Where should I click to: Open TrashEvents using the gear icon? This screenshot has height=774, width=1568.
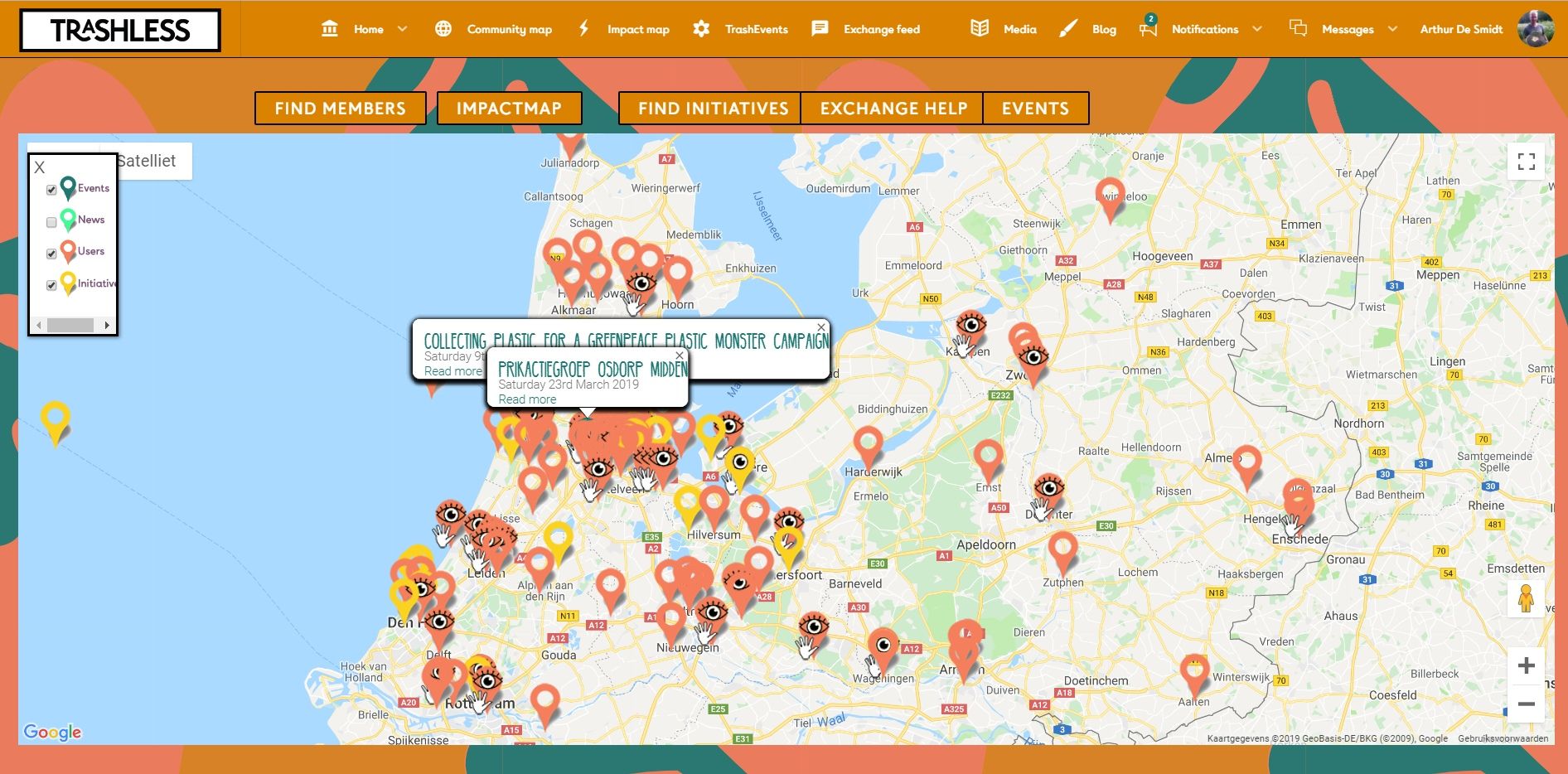click(701, 29)
